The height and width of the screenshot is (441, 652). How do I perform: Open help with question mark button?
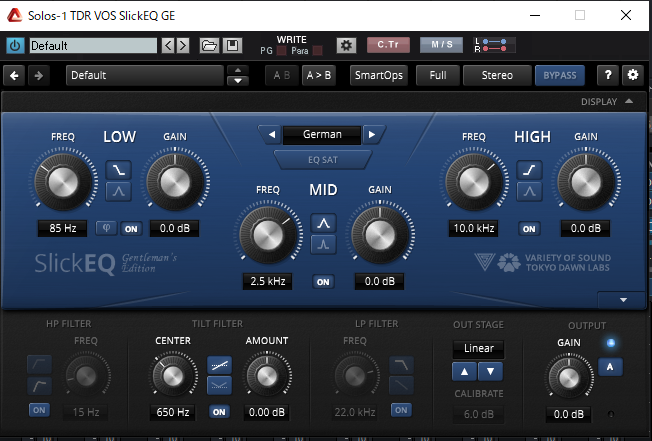pos(608,75)
